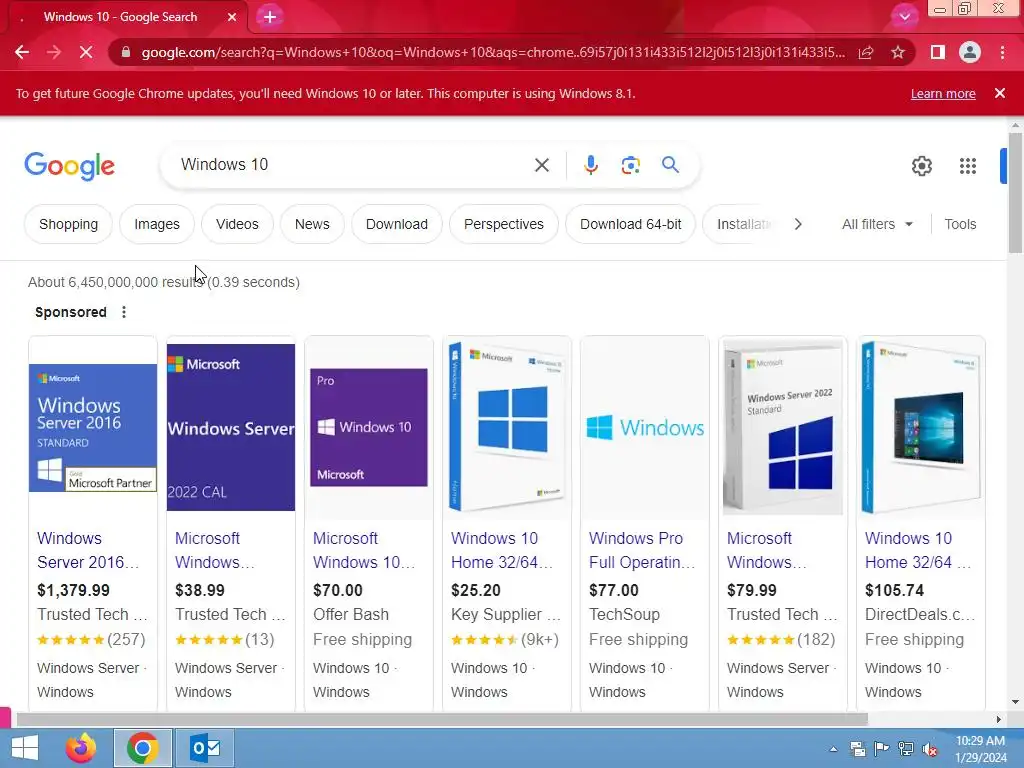
Task: Open the $79.99 Microsoft Windows listing
Action: coord(767,550)
